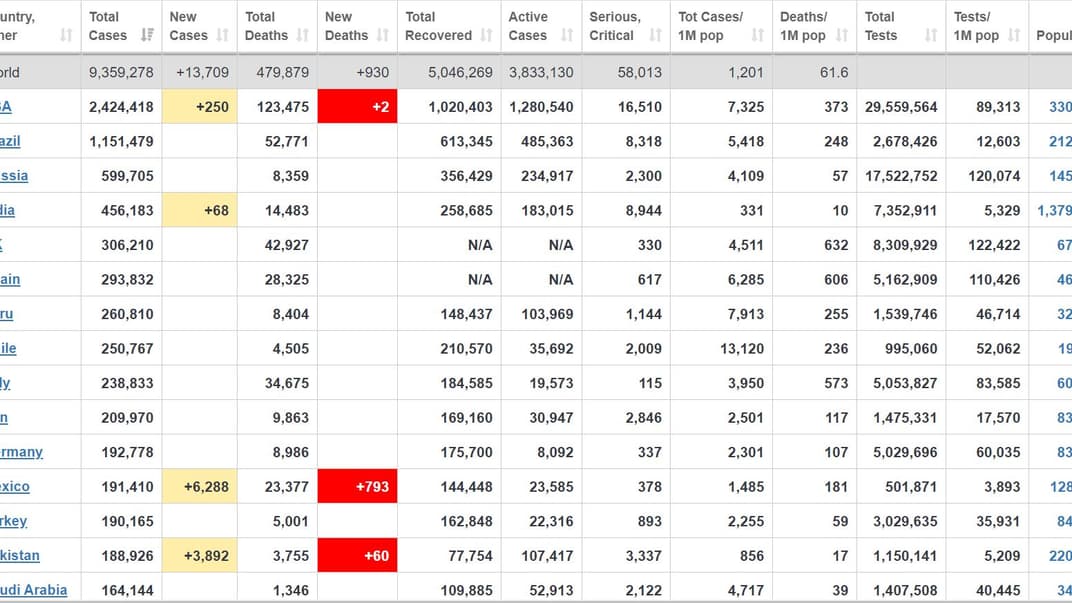The image size is (1072, 603).
Task: Click the sort arrows icon beside Active Cases
Action: pyautogui.click(x=567, y=35)
